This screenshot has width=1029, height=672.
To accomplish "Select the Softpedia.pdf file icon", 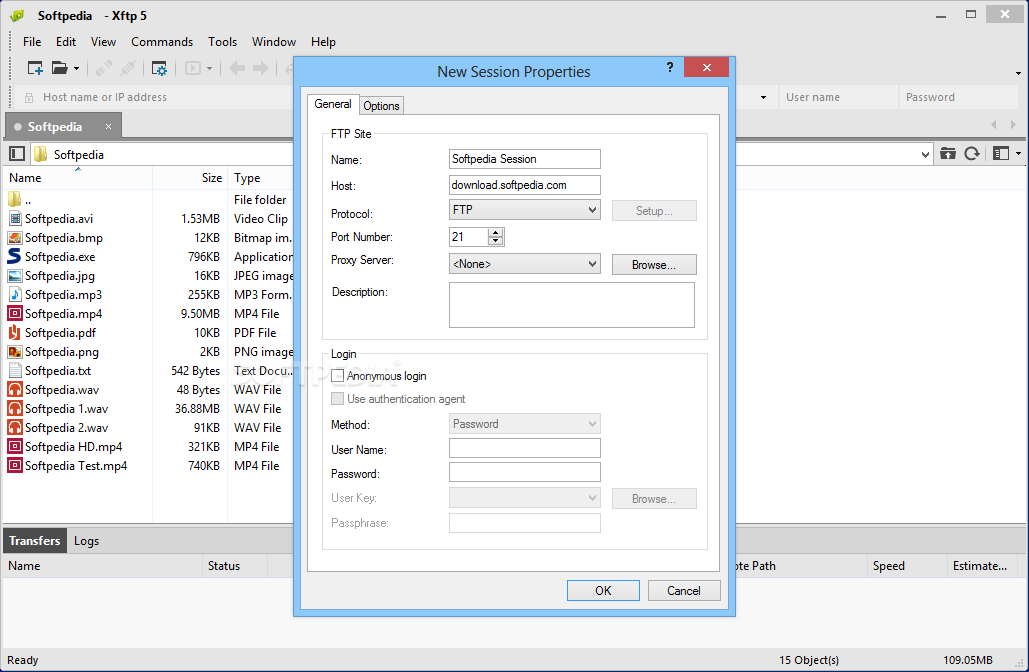I will coord(14,333).
